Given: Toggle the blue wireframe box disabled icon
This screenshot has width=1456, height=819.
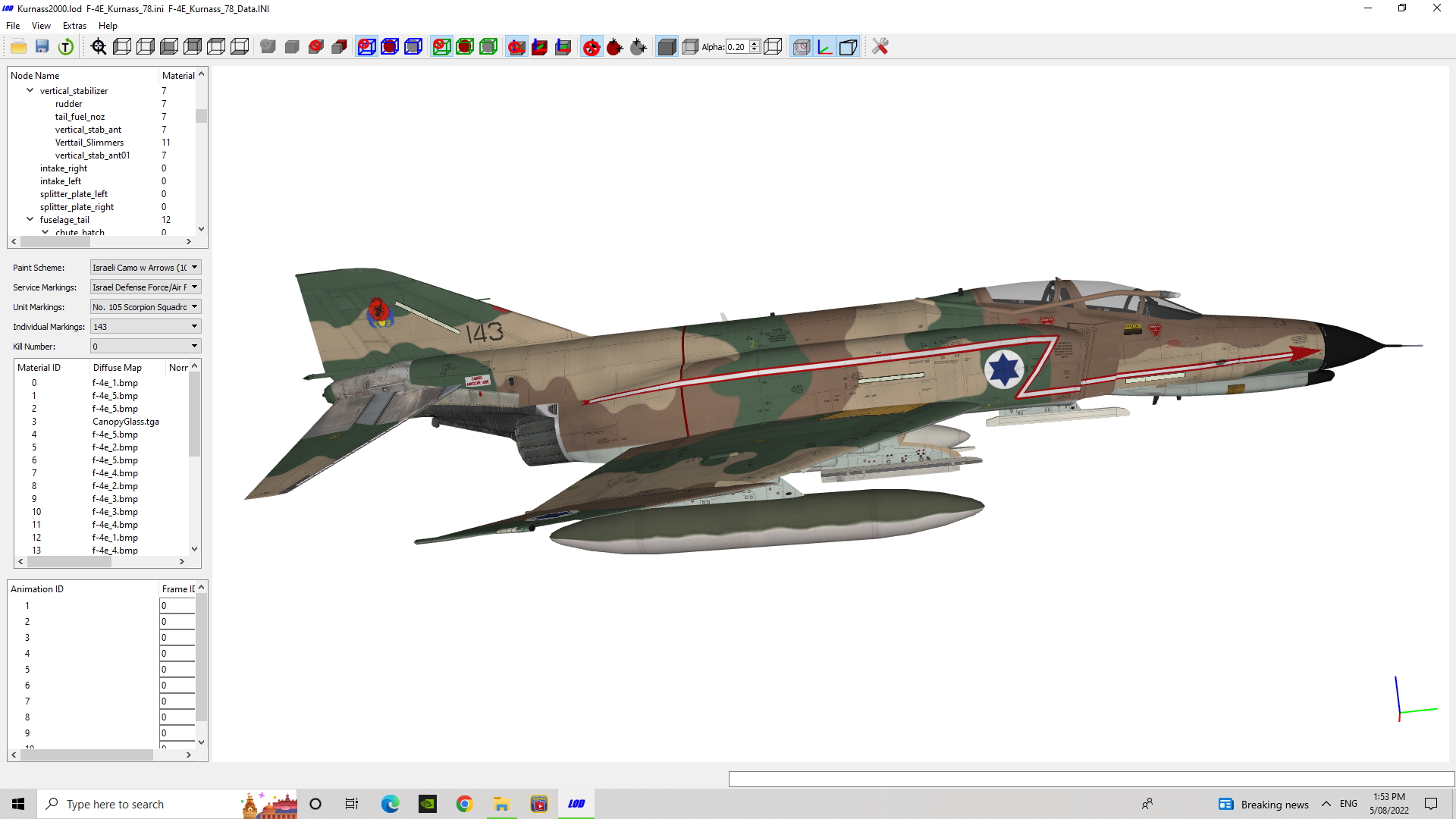Looking at the screenshot, I should click(x=366, y=47).
